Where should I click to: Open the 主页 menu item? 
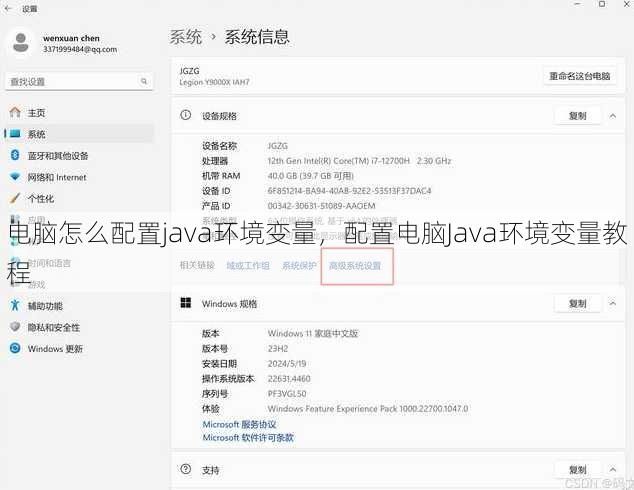coord(79,112)
